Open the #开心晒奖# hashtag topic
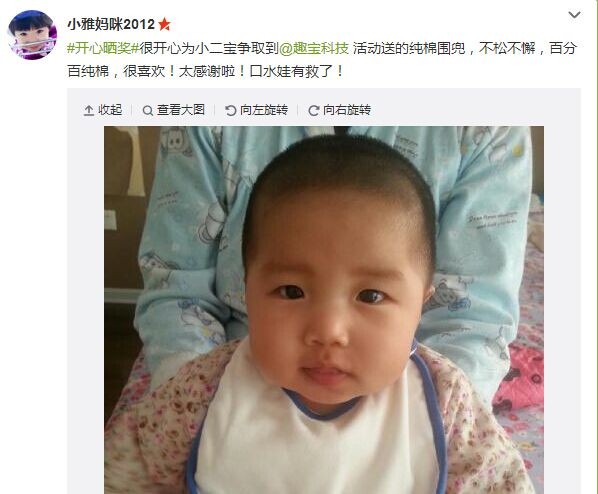This screenshot has height=494, width=598. point(103,48)
